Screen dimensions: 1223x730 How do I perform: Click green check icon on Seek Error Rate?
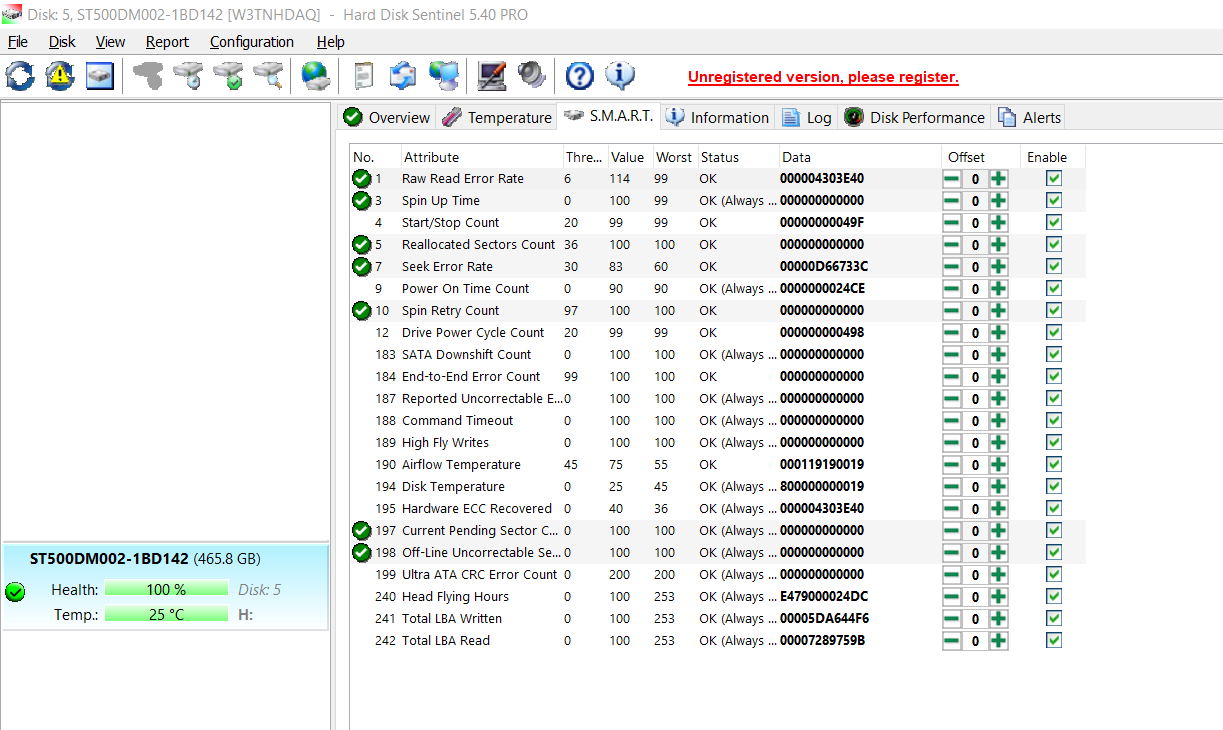click(361, 267)
